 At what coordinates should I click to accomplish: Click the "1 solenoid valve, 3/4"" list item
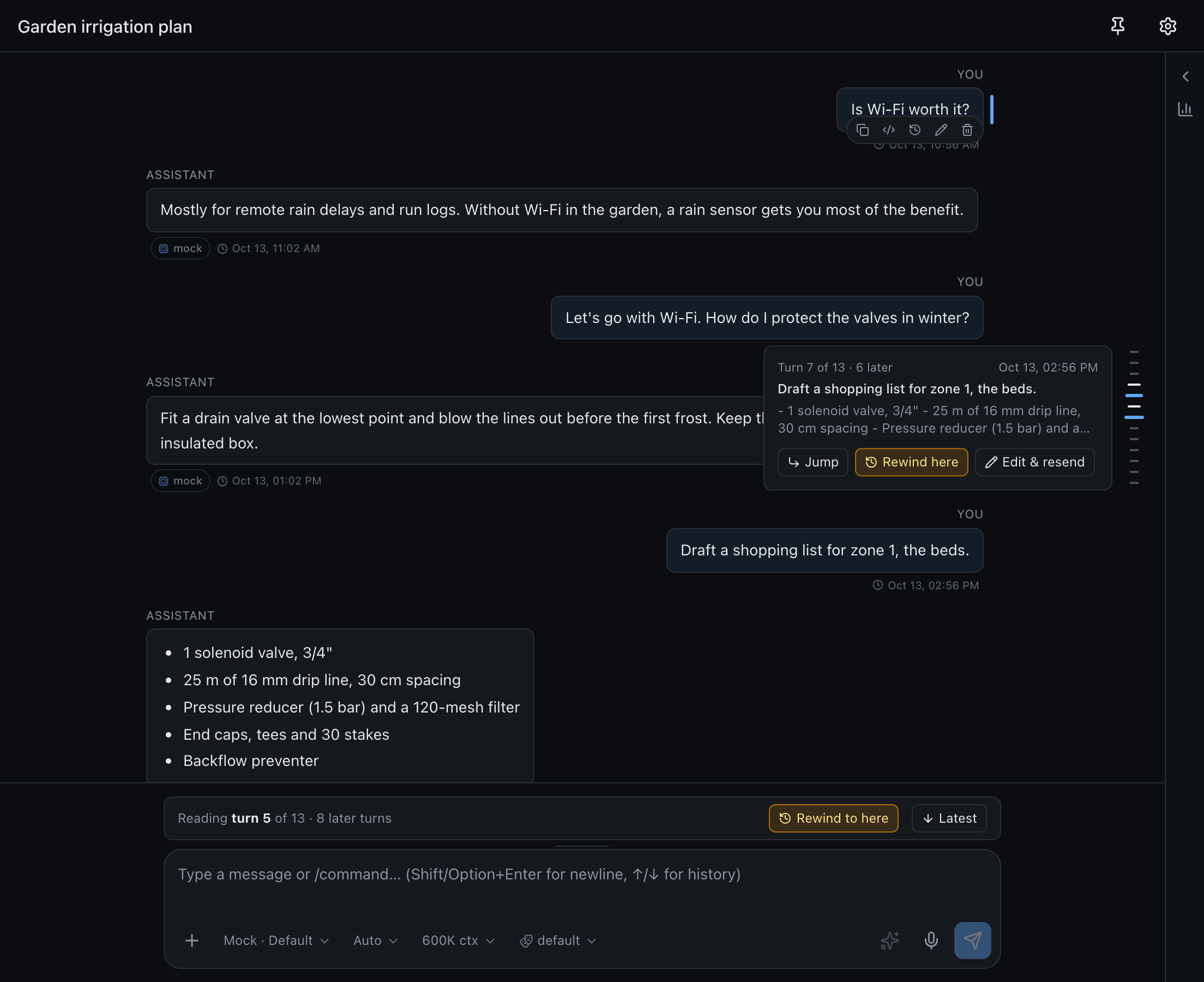point(258,653)
